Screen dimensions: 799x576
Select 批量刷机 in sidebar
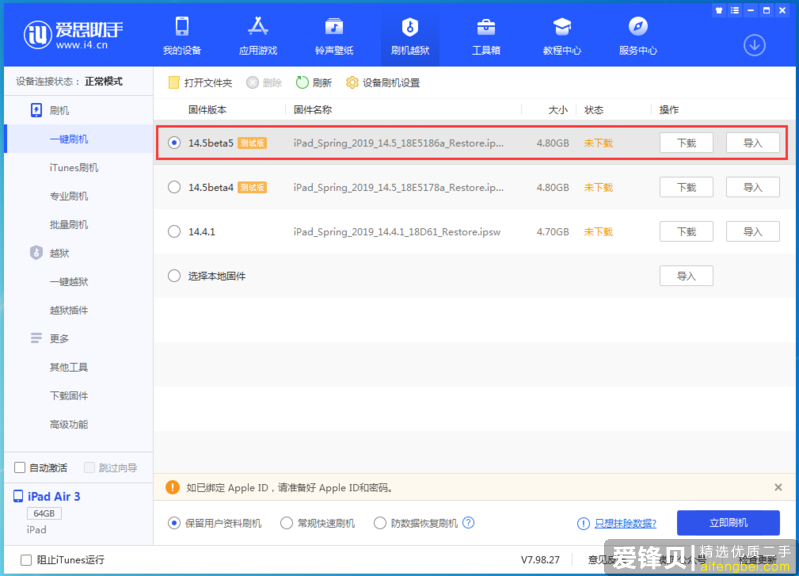pyautogui.click(x=69, y=224)
